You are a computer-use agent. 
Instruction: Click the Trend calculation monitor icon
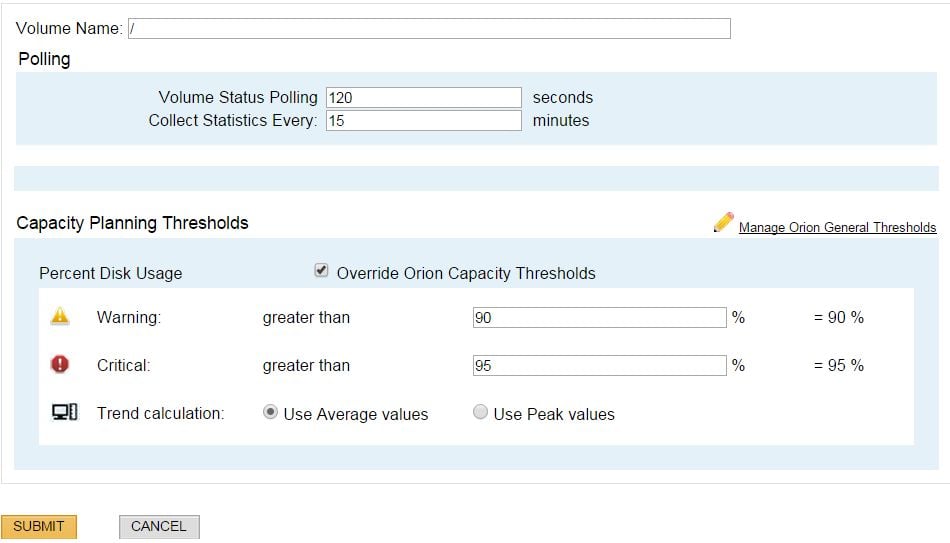coord(64,412)
